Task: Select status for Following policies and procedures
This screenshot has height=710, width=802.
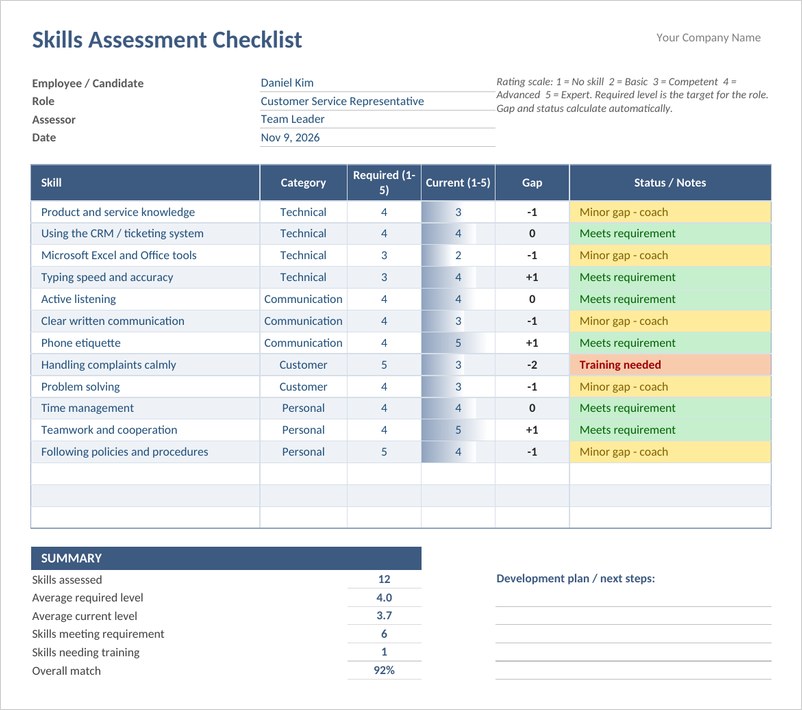Action: click(x=670, y=452)
